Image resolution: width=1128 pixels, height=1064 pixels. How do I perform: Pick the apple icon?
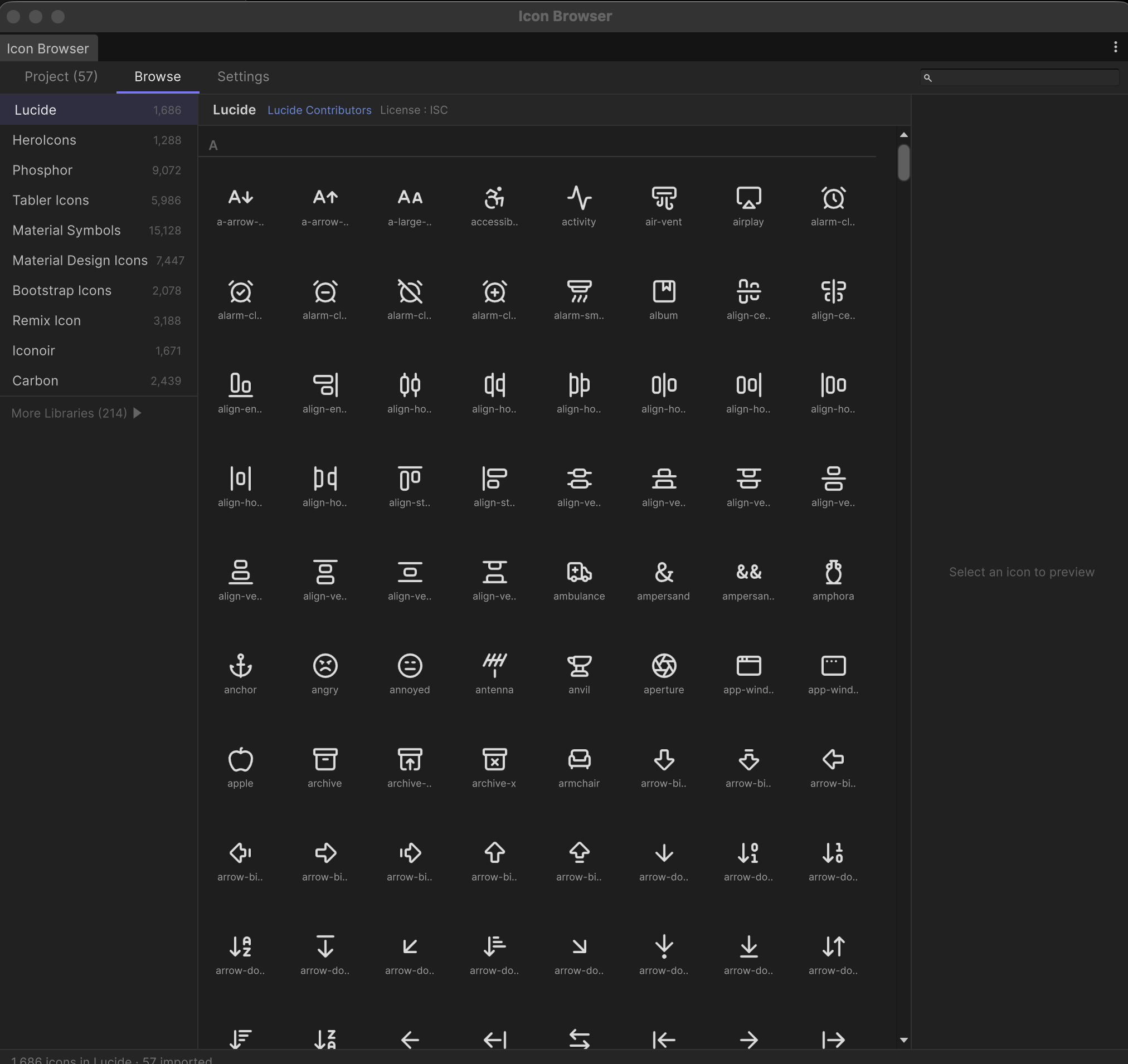[x=240, y=759]
